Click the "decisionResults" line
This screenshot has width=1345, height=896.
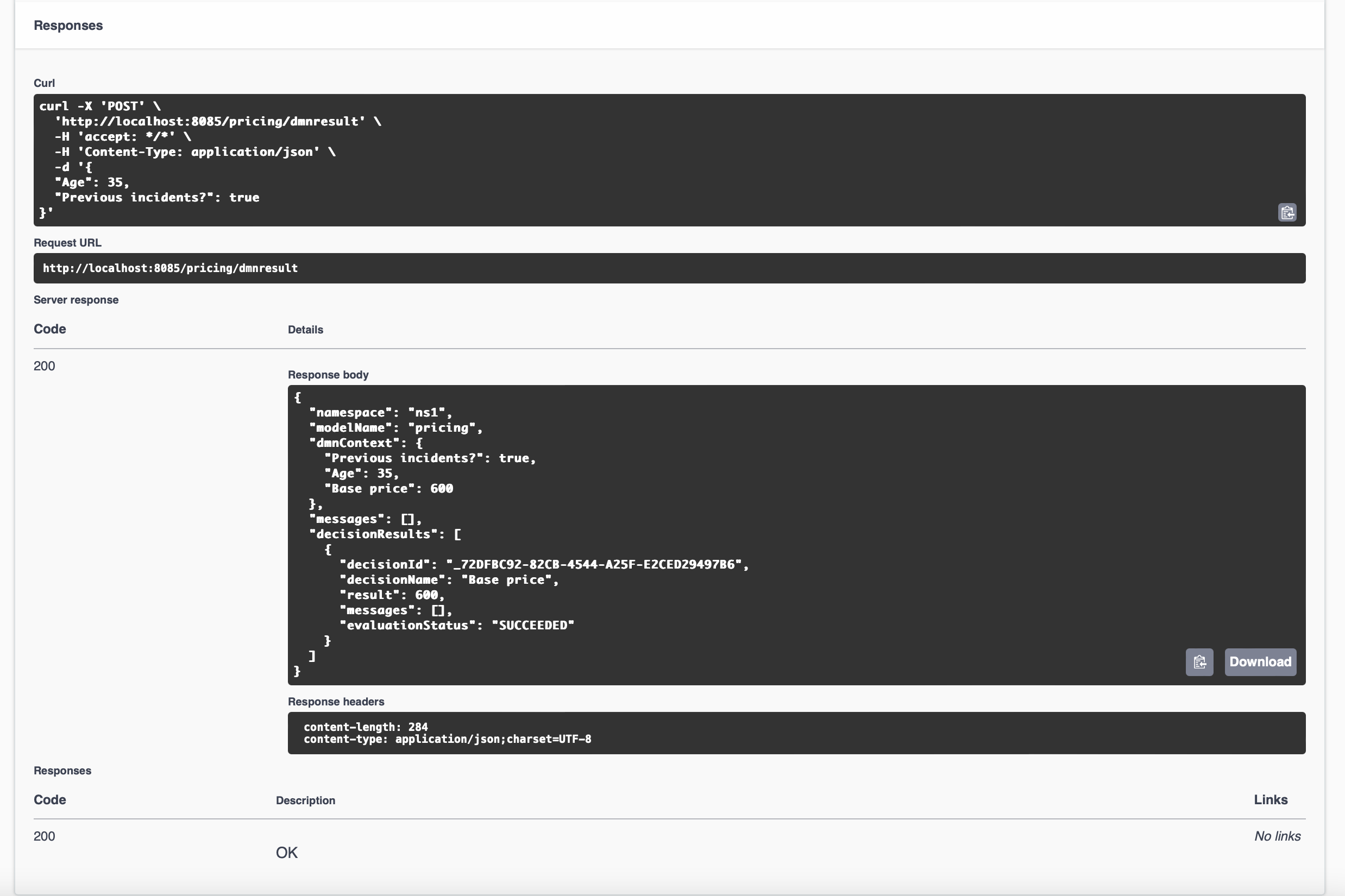click(x=385, y=534)
